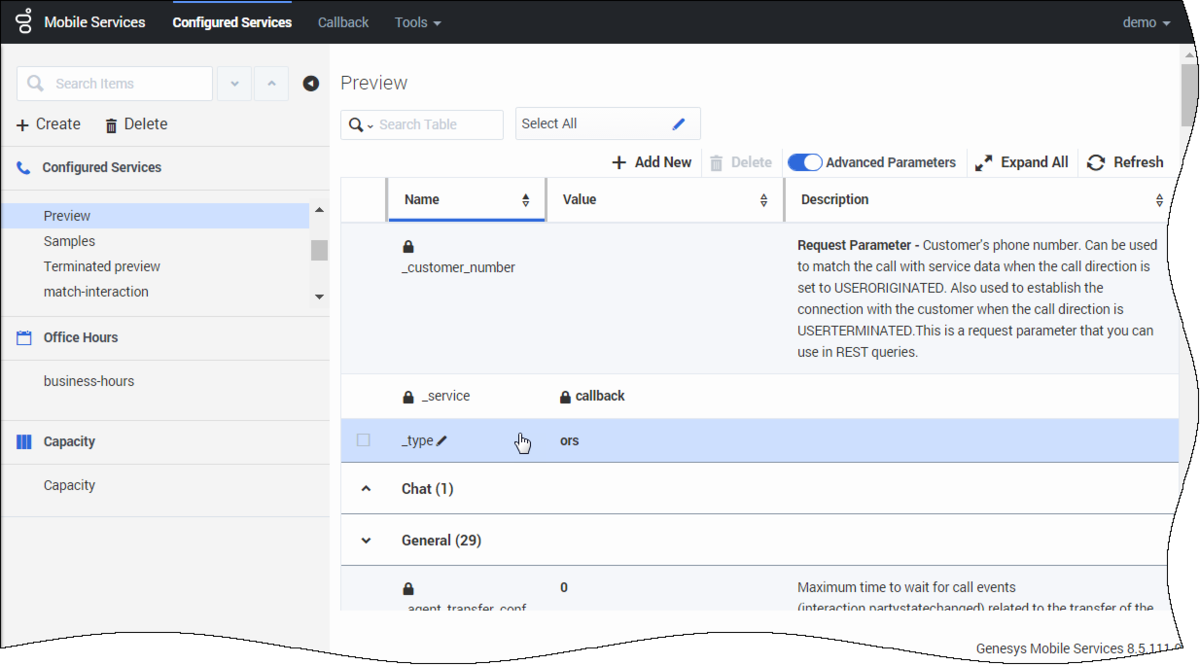The width and height of the screenshot is (1200, 665).
Task: Click the pencil edit icon next to _type
Action: (442, 441)
